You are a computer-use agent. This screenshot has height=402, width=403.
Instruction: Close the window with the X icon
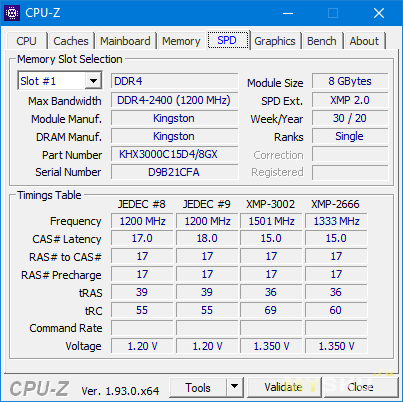(379, 13)
